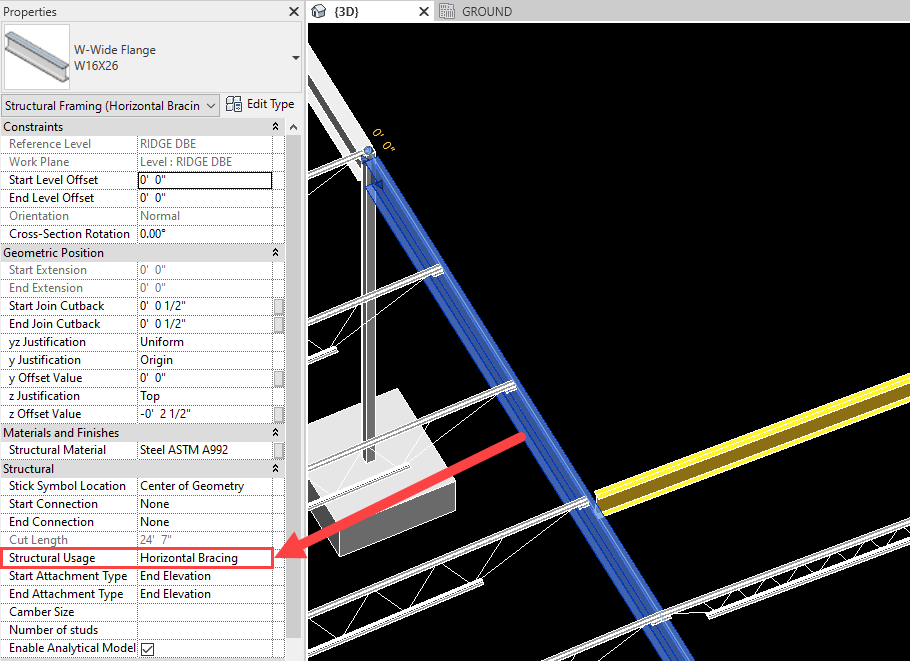Switch to the GROUND view tab
The height and width of the screenshot is (661, 910).
pyautogui.click(x=486, y=12)
